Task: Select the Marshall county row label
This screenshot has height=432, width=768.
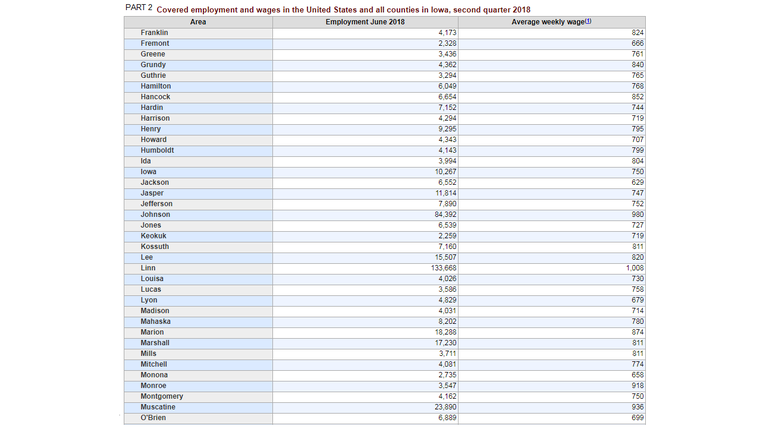Action: (x=155, y=343)
